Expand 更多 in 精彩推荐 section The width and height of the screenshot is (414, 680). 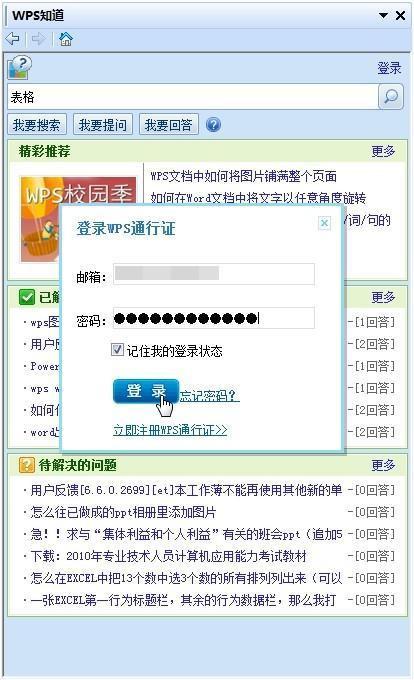383,151
